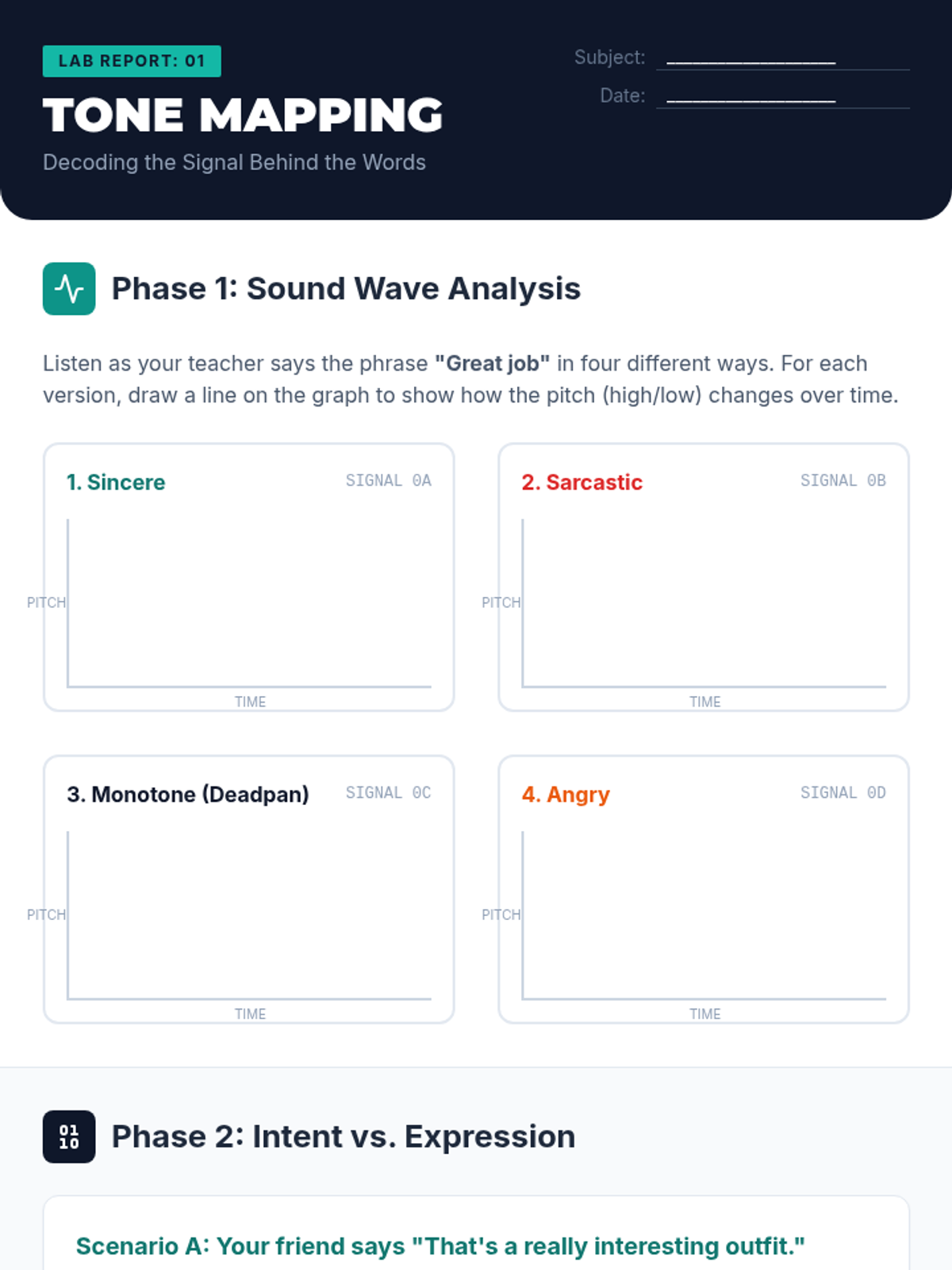Viewport: 952px width, 1270px height.
Task: Select the '2. Sarcastic' heading
Action: click(x=582, y=483)
